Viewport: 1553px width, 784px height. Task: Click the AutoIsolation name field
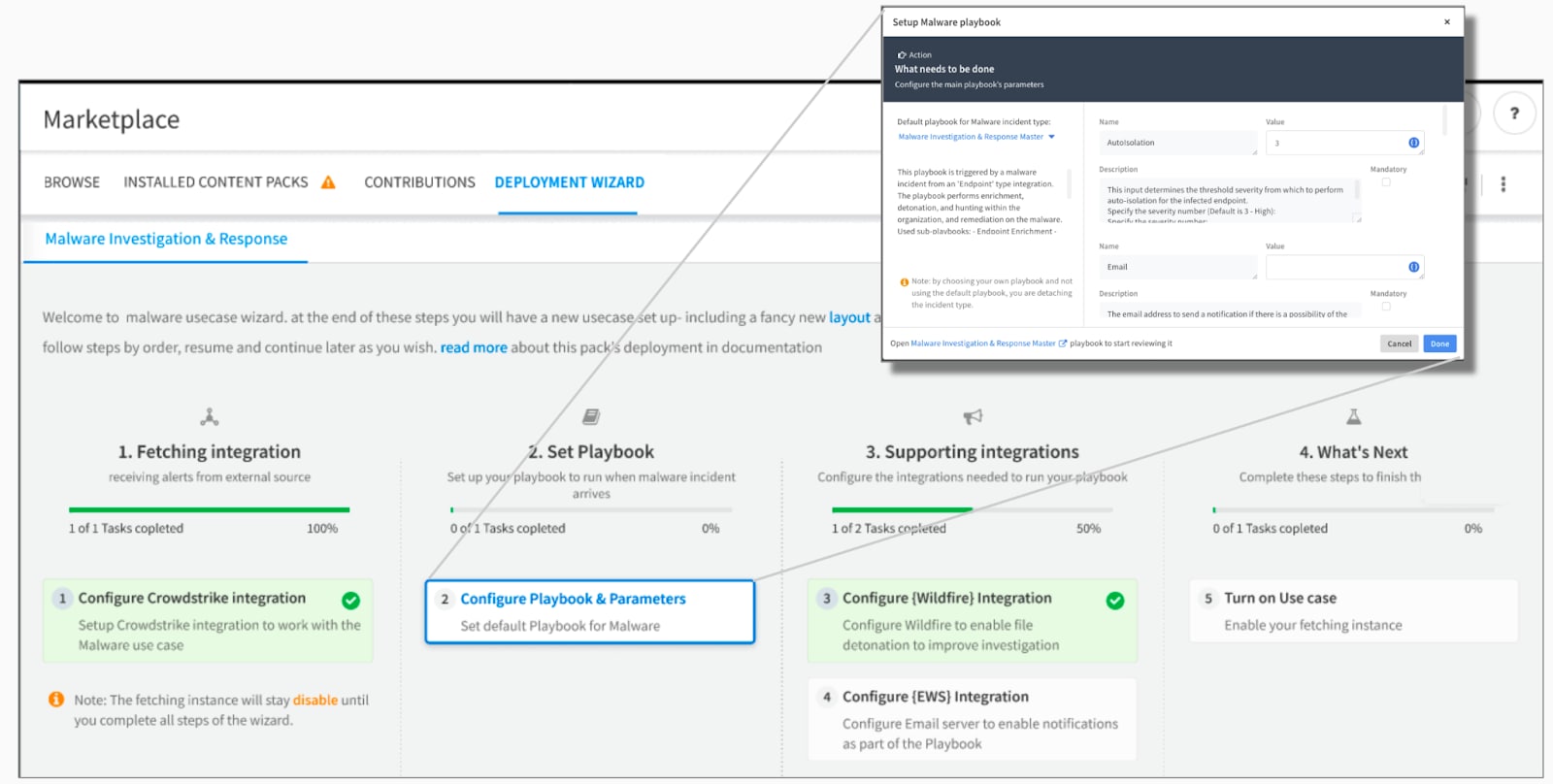(1177, 143)
